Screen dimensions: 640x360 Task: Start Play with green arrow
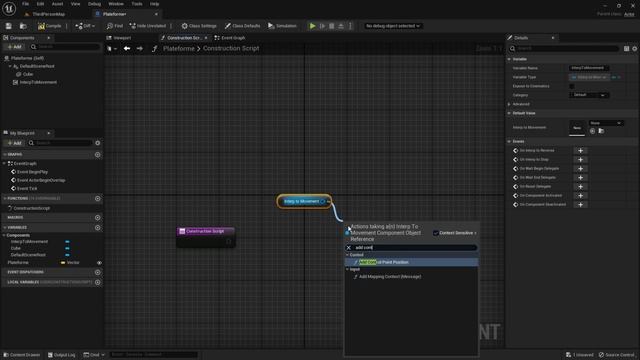click(x=312, y=26)
